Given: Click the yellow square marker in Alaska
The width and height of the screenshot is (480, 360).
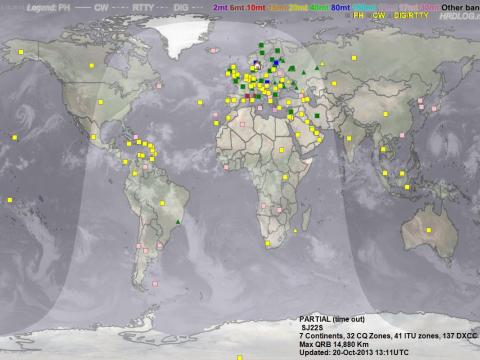Looking at the screenshot, I should coord(21,52).
